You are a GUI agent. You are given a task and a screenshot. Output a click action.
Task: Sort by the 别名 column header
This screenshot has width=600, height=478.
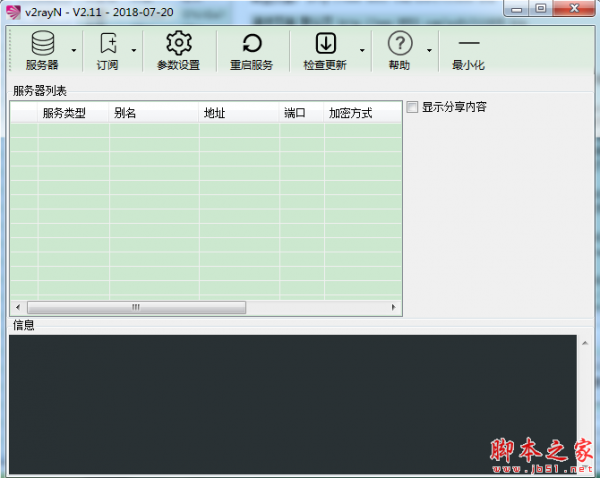(154, 113)
